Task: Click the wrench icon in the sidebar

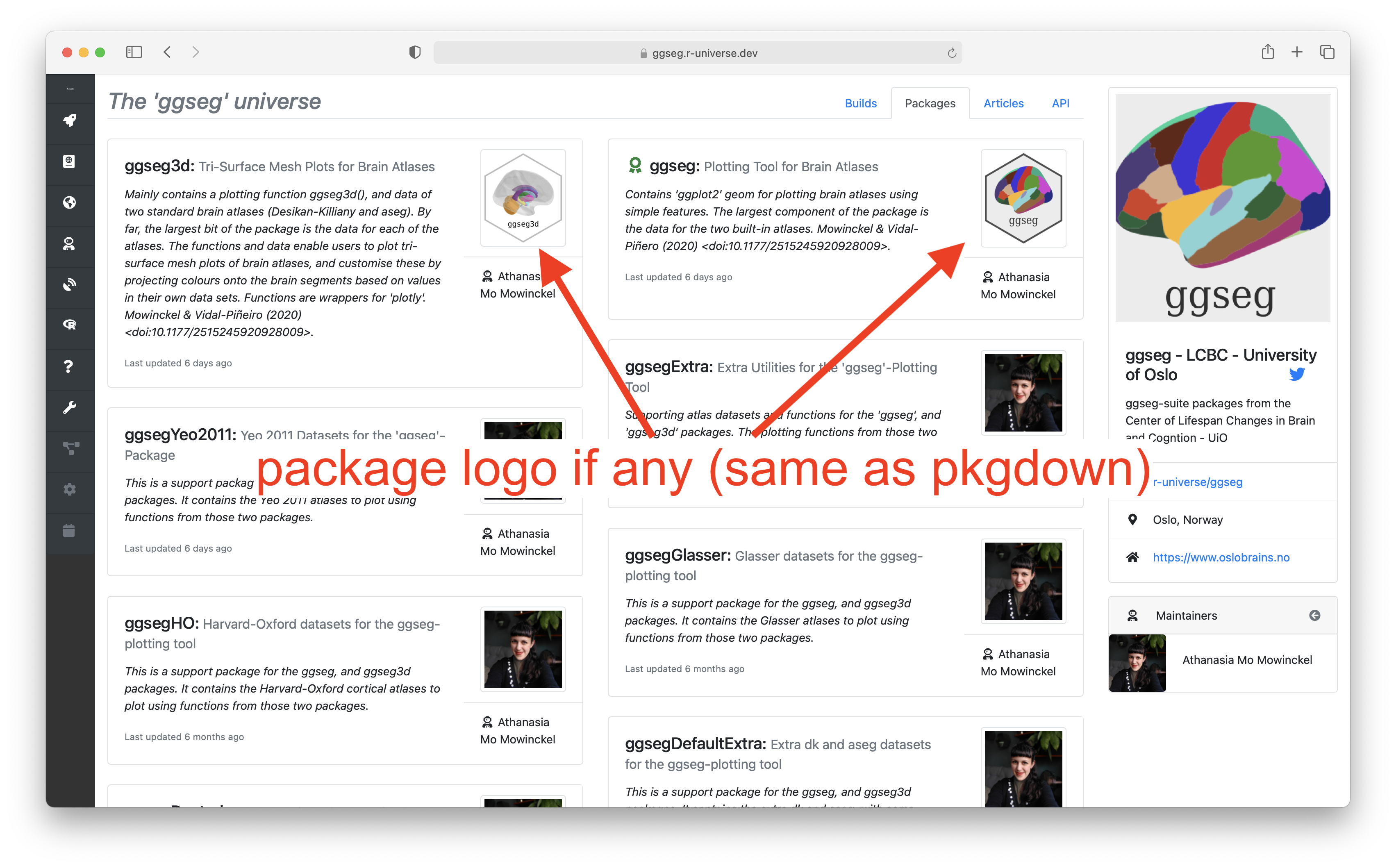Action: [69, 408]
